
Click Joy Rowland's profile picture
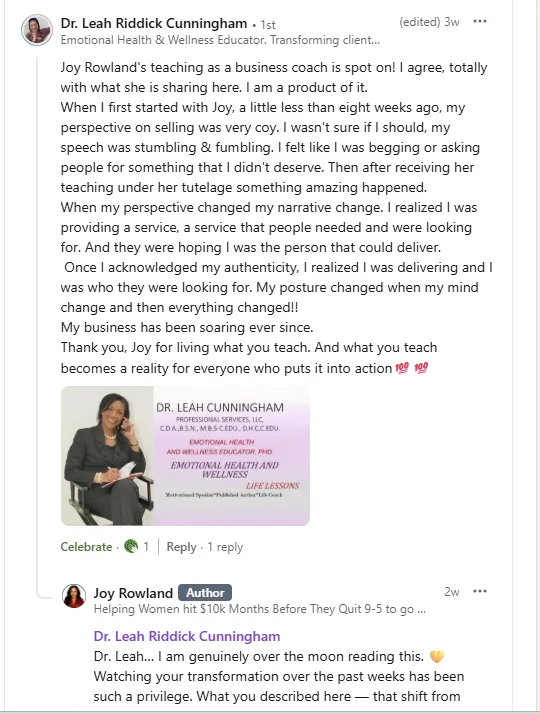click(x=74, y=596)
